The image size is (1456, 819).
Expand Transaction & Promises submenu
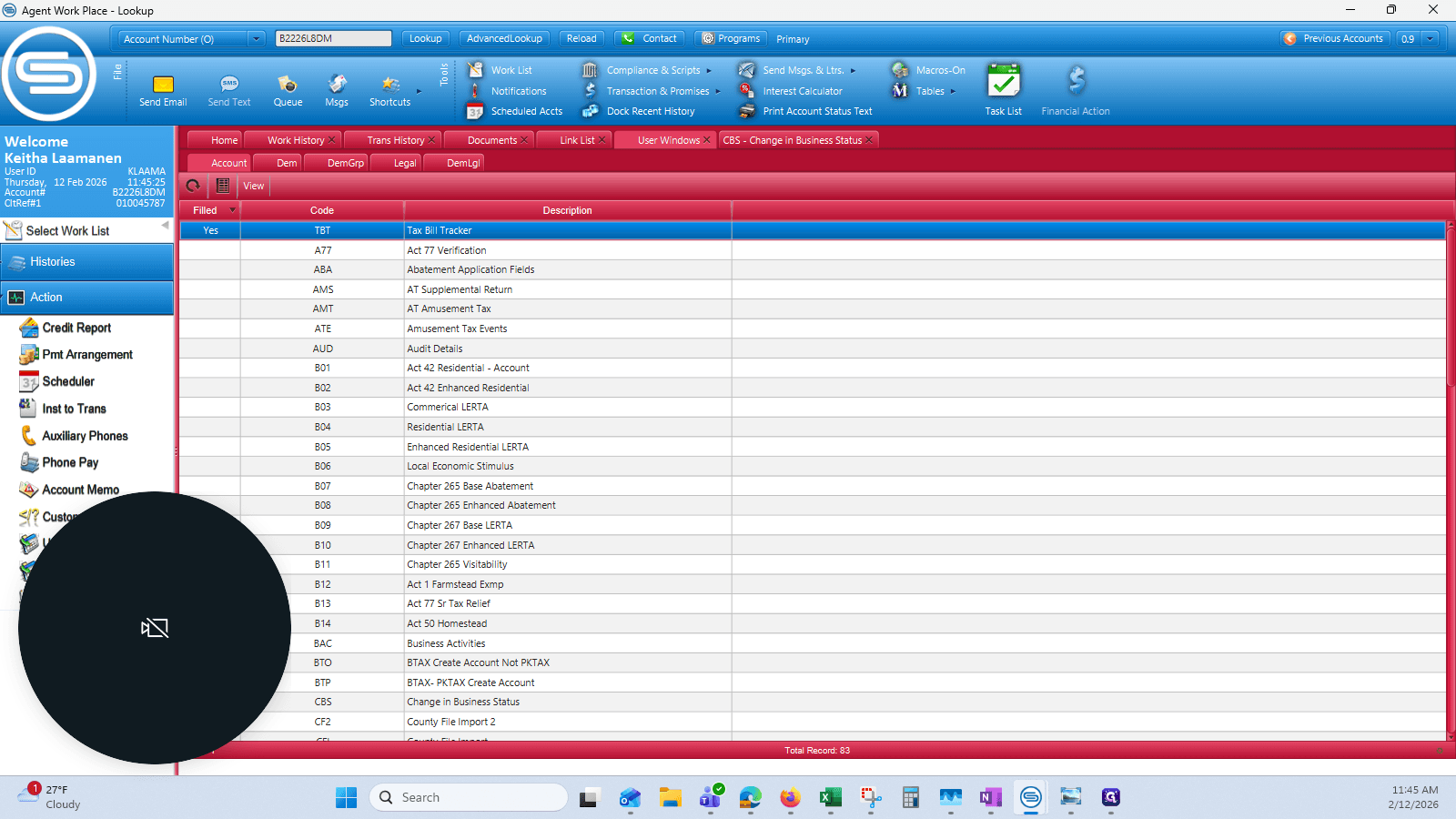tap(718, 91)
